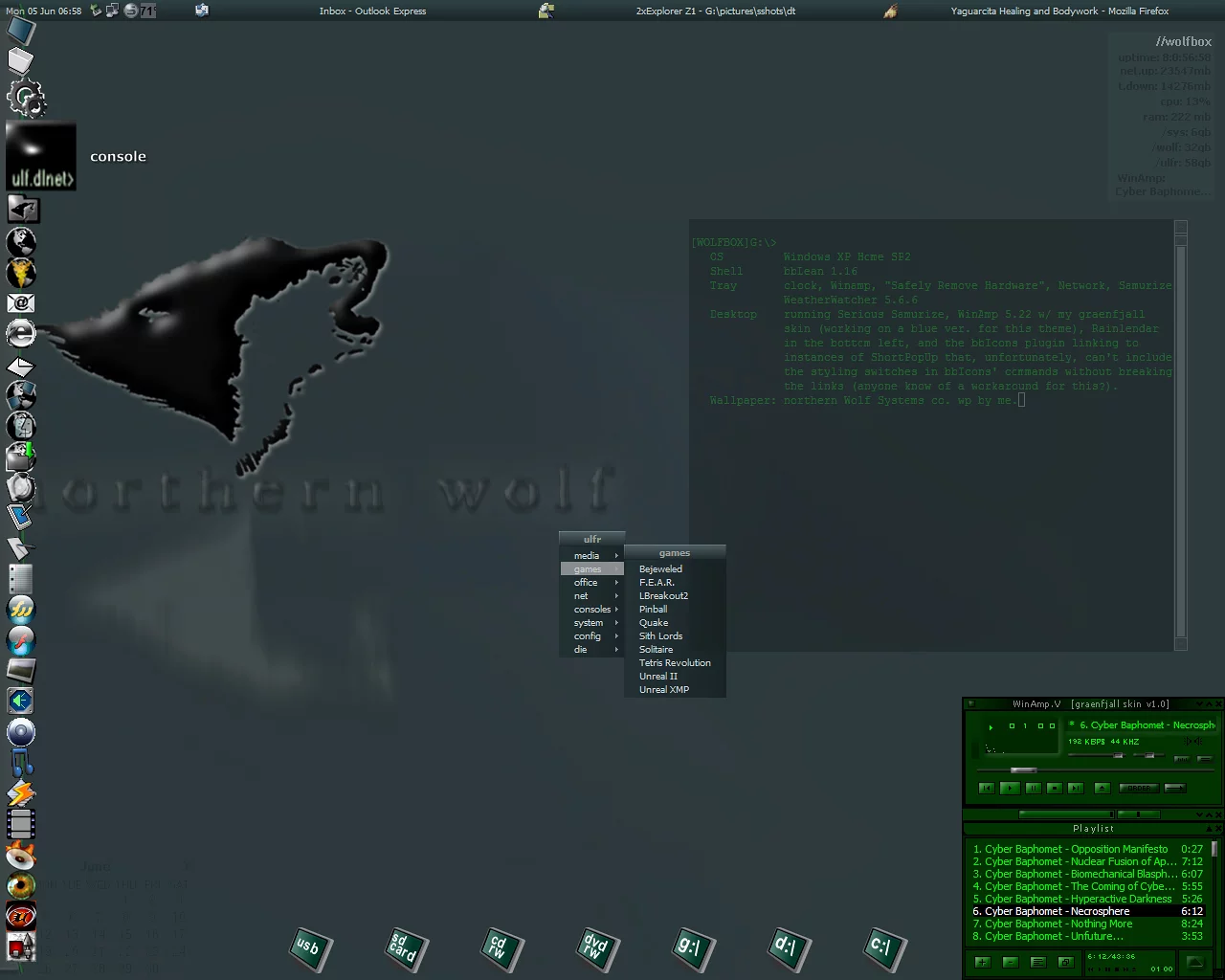Switch to Inbox - Outlook Express task
Screen dimensions: 1225x980
(x=372, y=11)
